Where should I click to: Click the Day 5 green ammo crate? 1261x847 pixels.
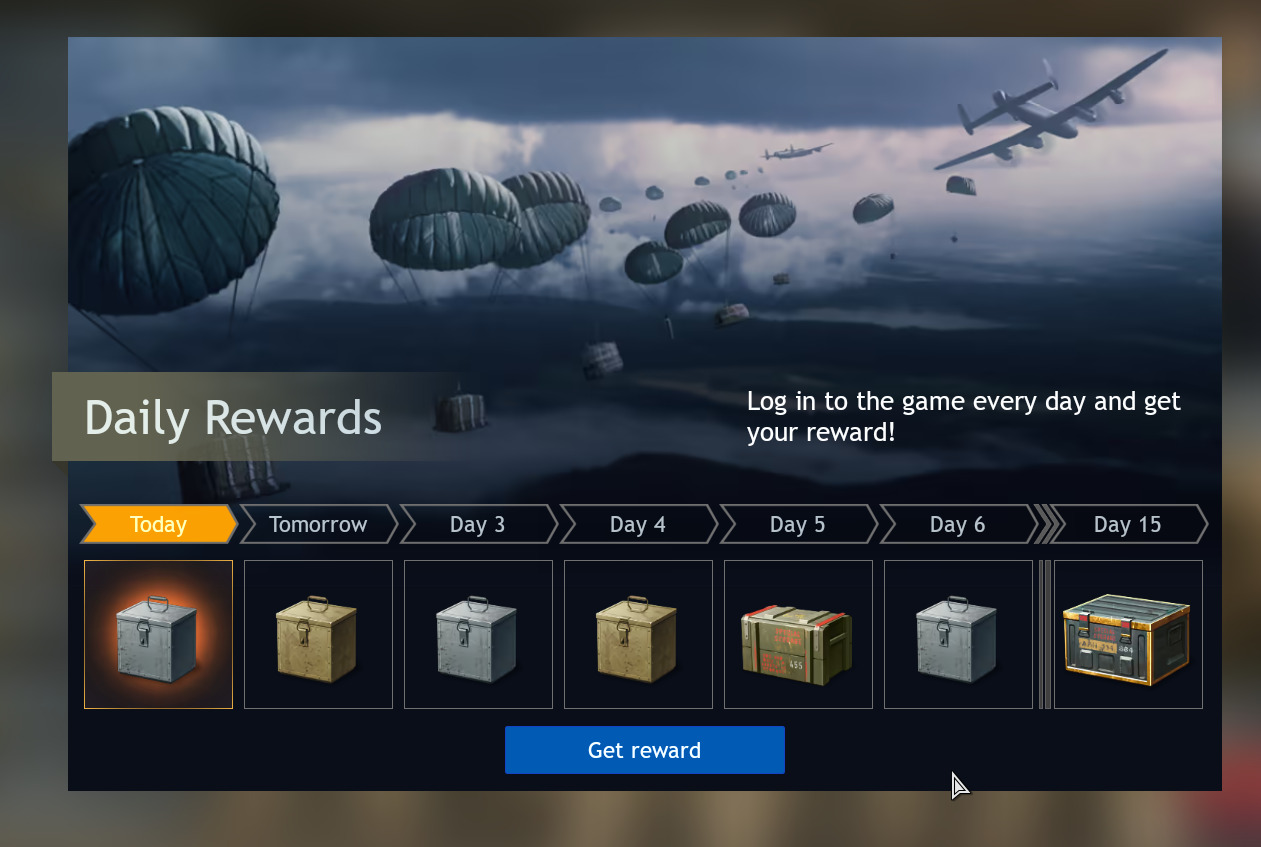[798, 634]
